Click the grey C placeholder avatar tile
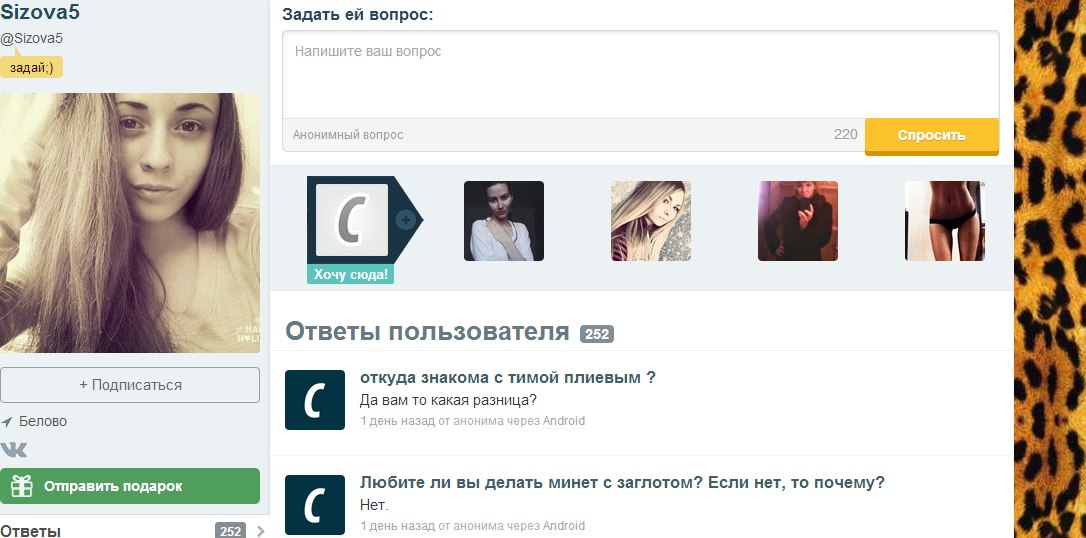1086x538 pixels. tap(352, 220)
